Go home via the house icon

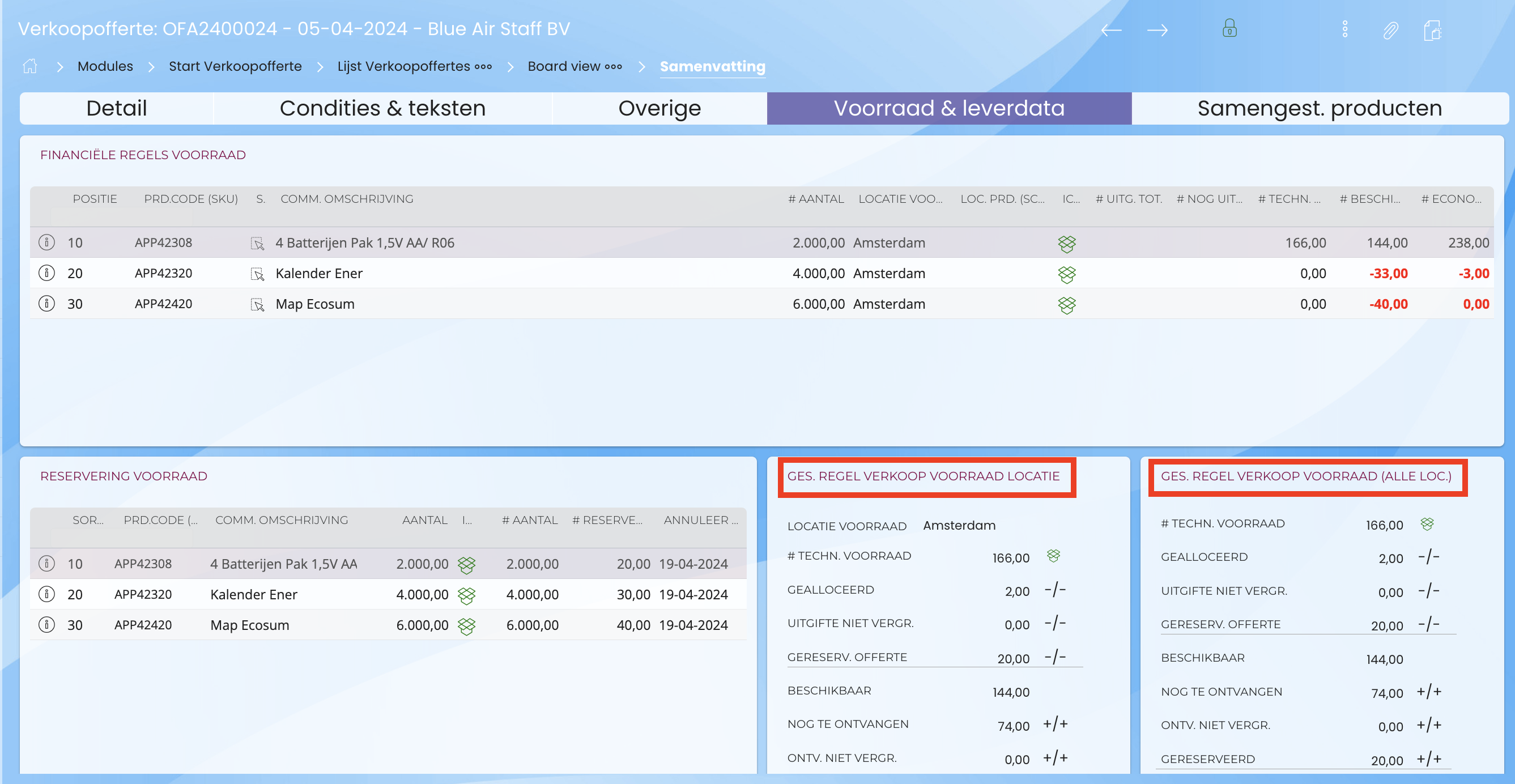[x=30, y=66]
